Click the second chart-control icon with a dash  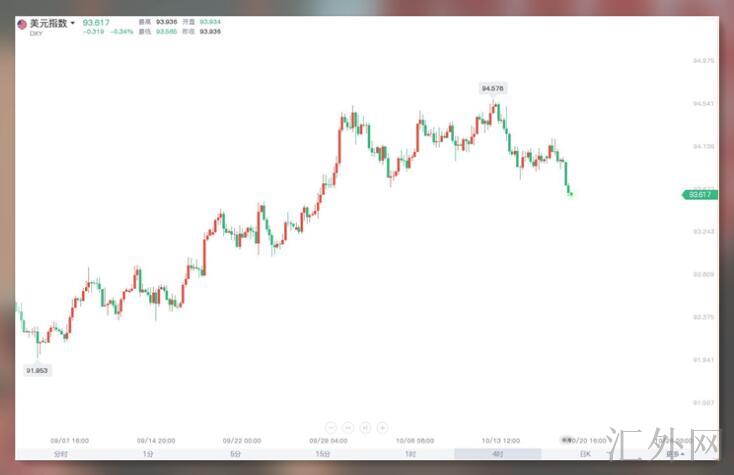(348, 427)
